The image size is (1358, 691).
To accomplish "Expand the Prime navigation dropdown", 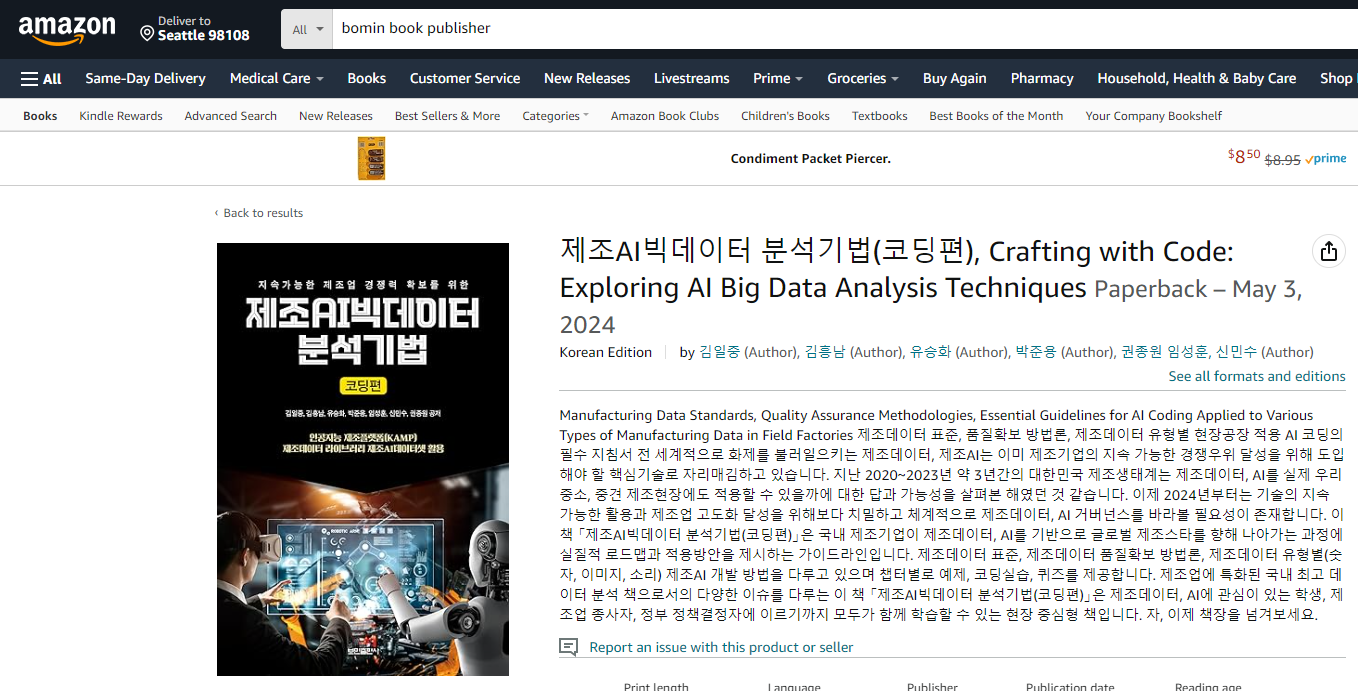I will point(778,78).
